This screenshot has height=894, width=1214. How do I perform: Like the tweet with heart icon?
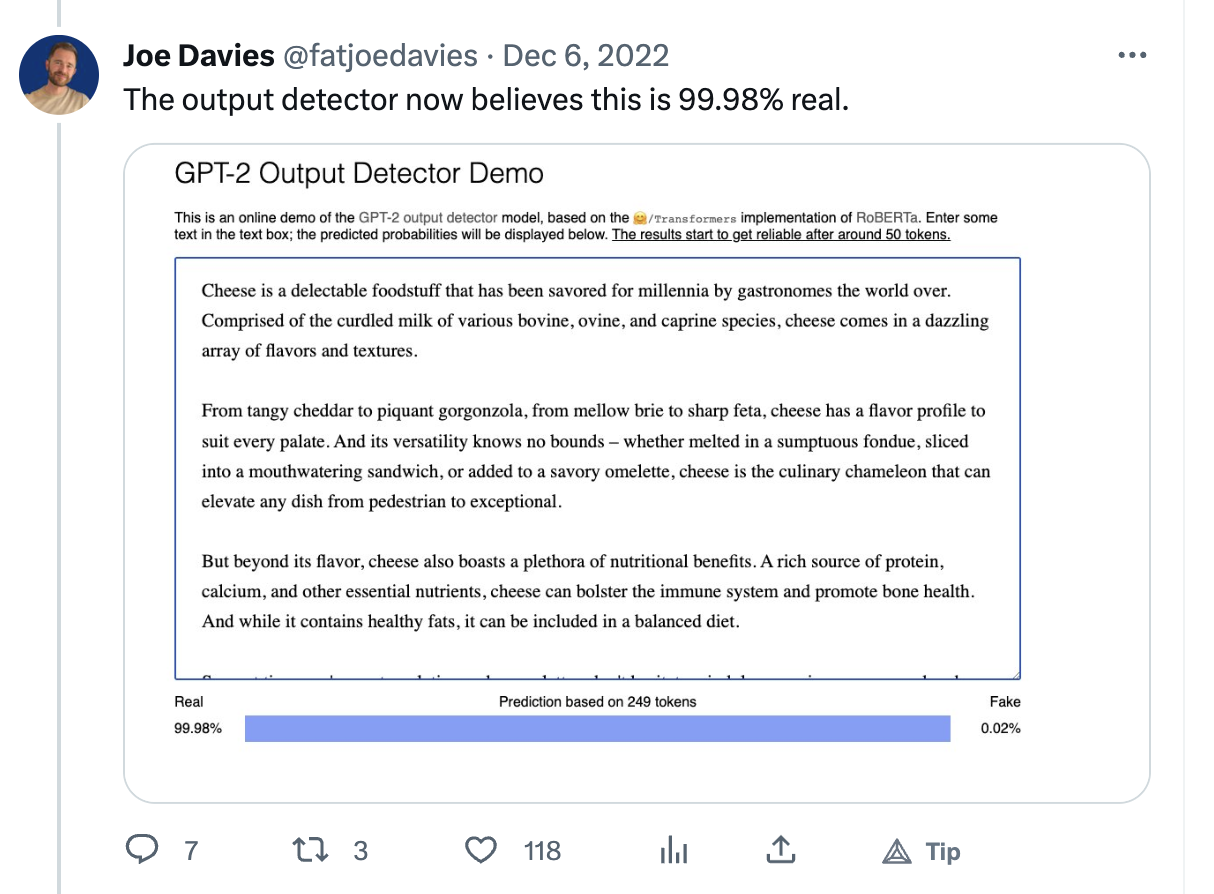coord(482,851)
